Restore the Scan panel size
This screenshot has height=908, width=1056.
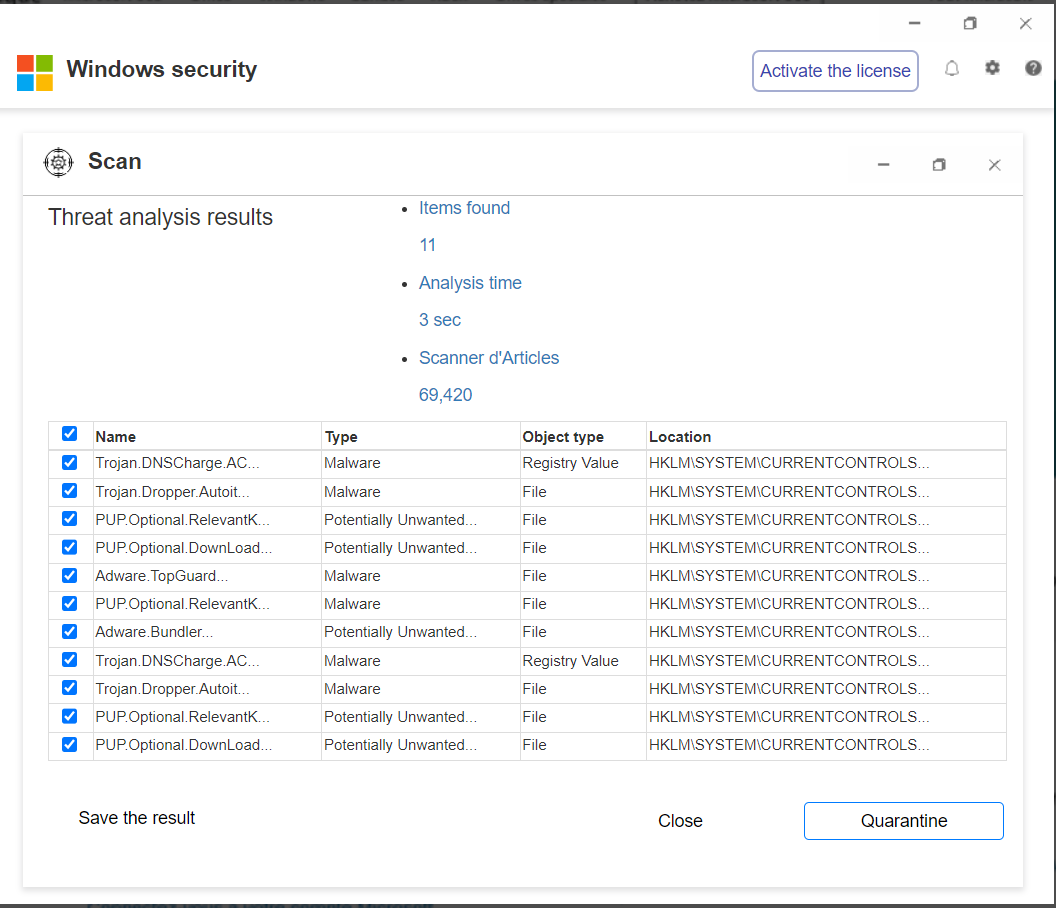[x=938, y=165]
